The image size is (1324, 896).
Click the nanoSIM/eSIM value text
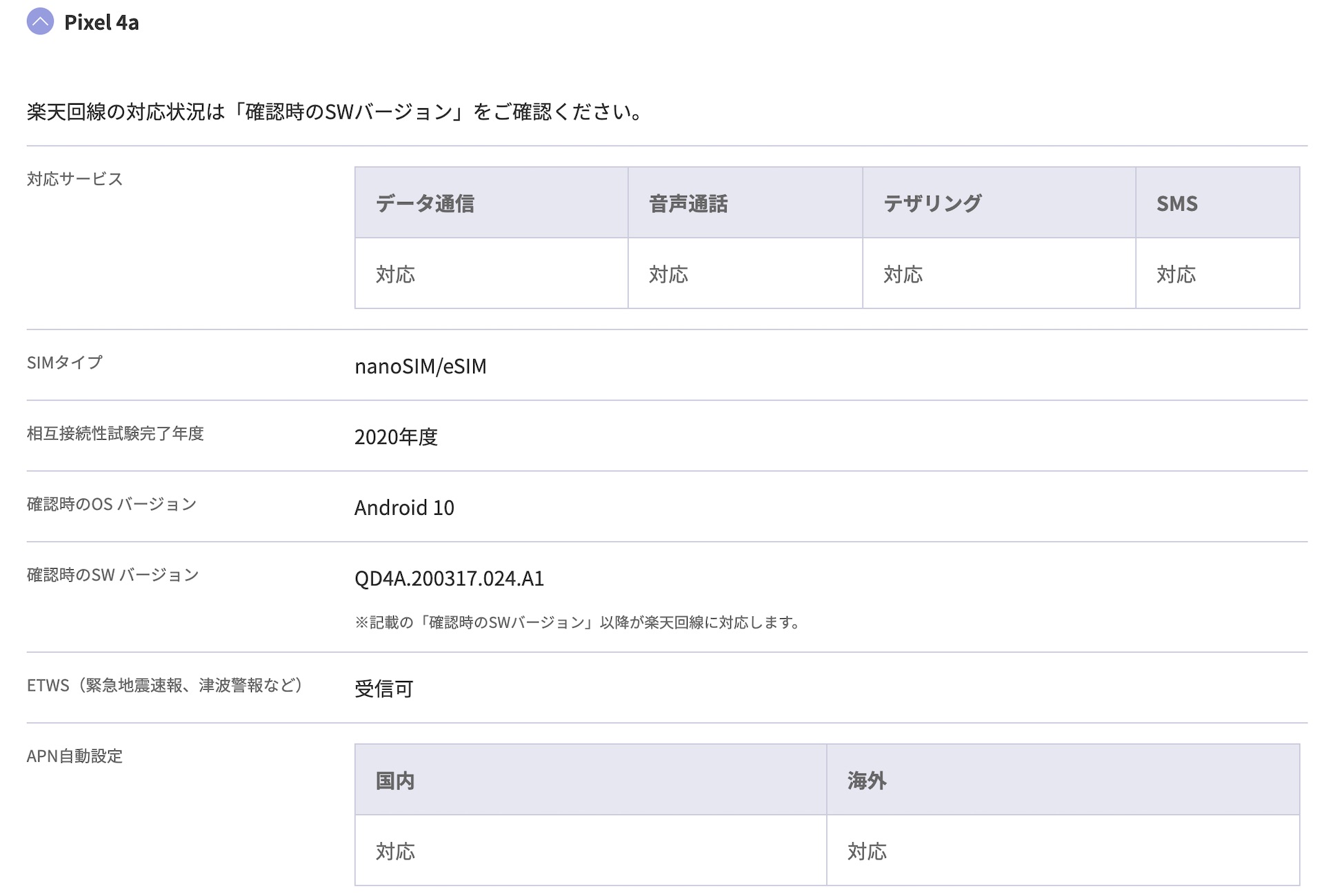(x=420, y=366)
